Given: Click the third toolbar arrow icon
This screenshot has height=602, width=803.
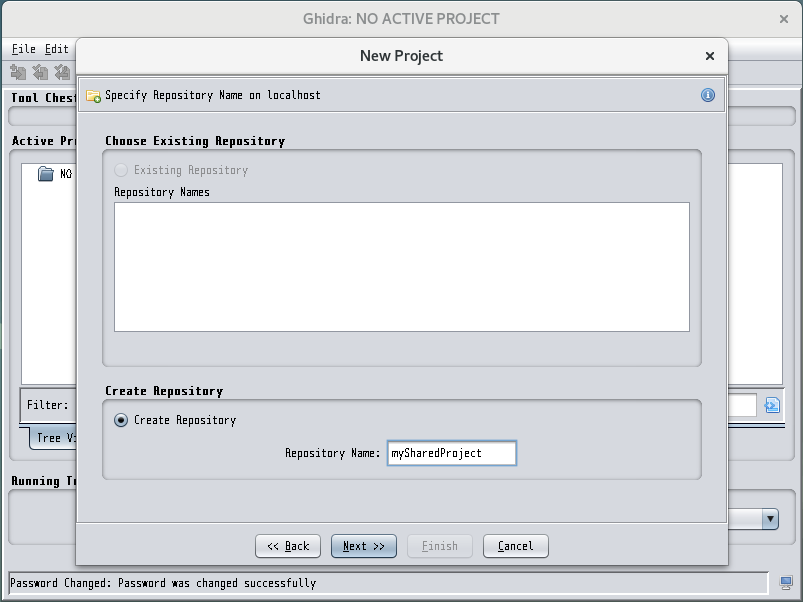Looking at the screenshot, I should [62, 73].
